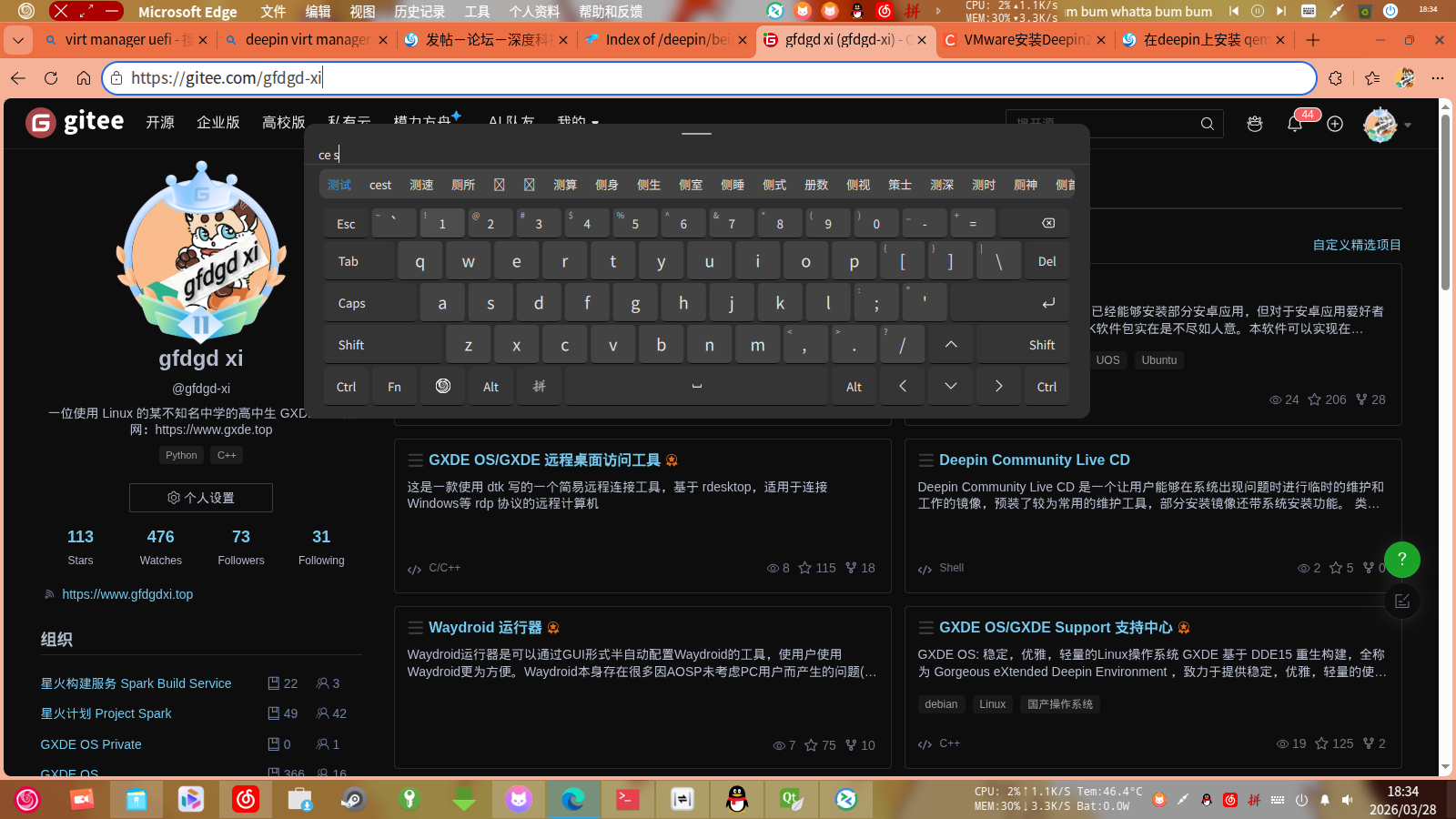Switch input method with the 拼 key
Image resolution: width=1456 pixels, height=819 pixels.
coord(539,387)
